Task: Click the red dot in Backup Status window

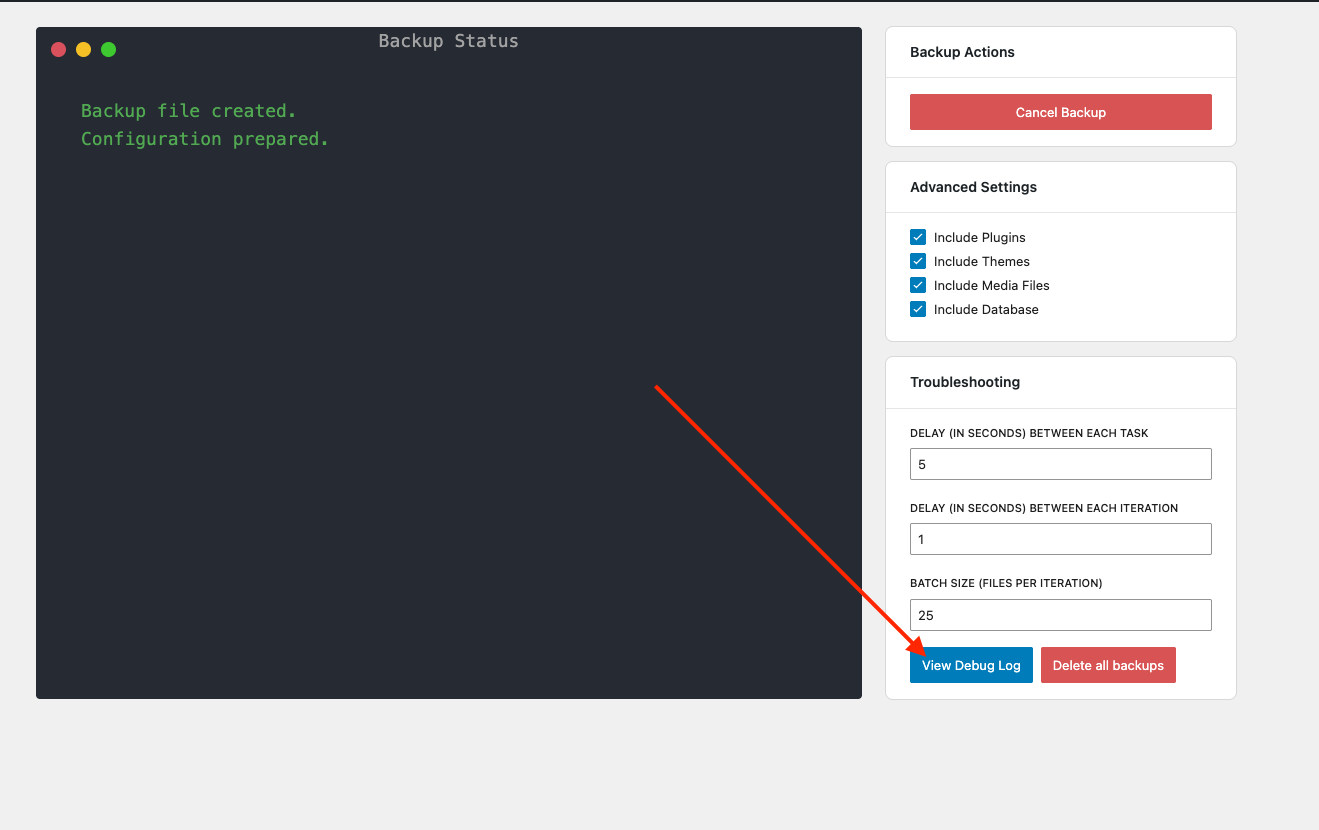Action: (x=58, y=49)
